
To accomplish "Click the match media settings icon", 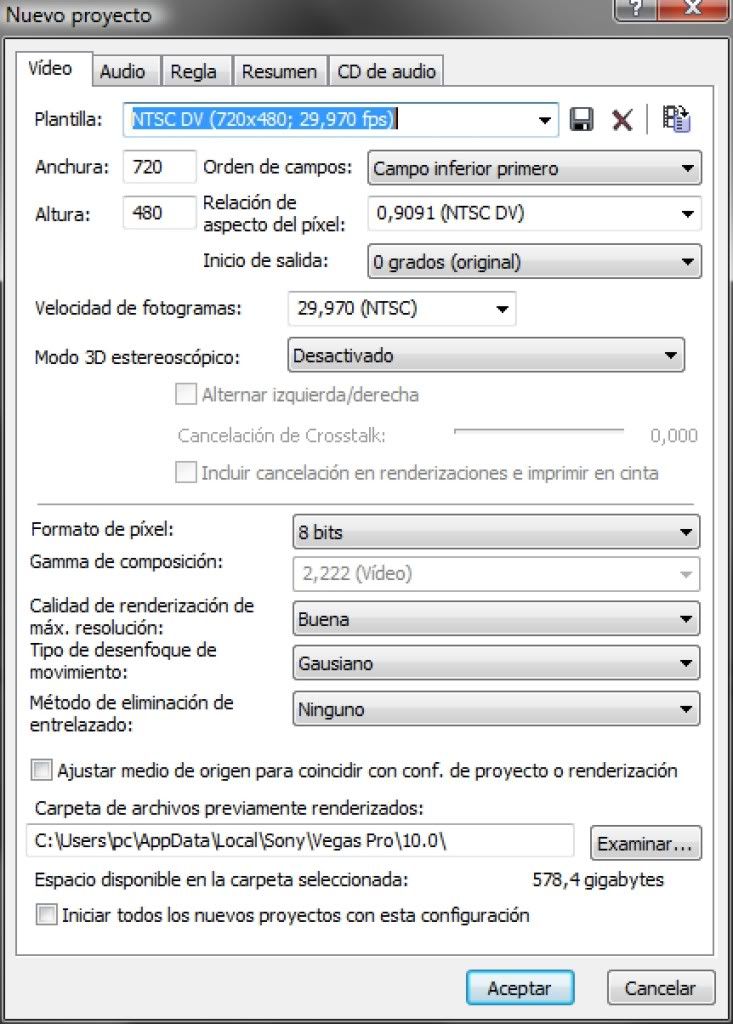I will (676, 119).
